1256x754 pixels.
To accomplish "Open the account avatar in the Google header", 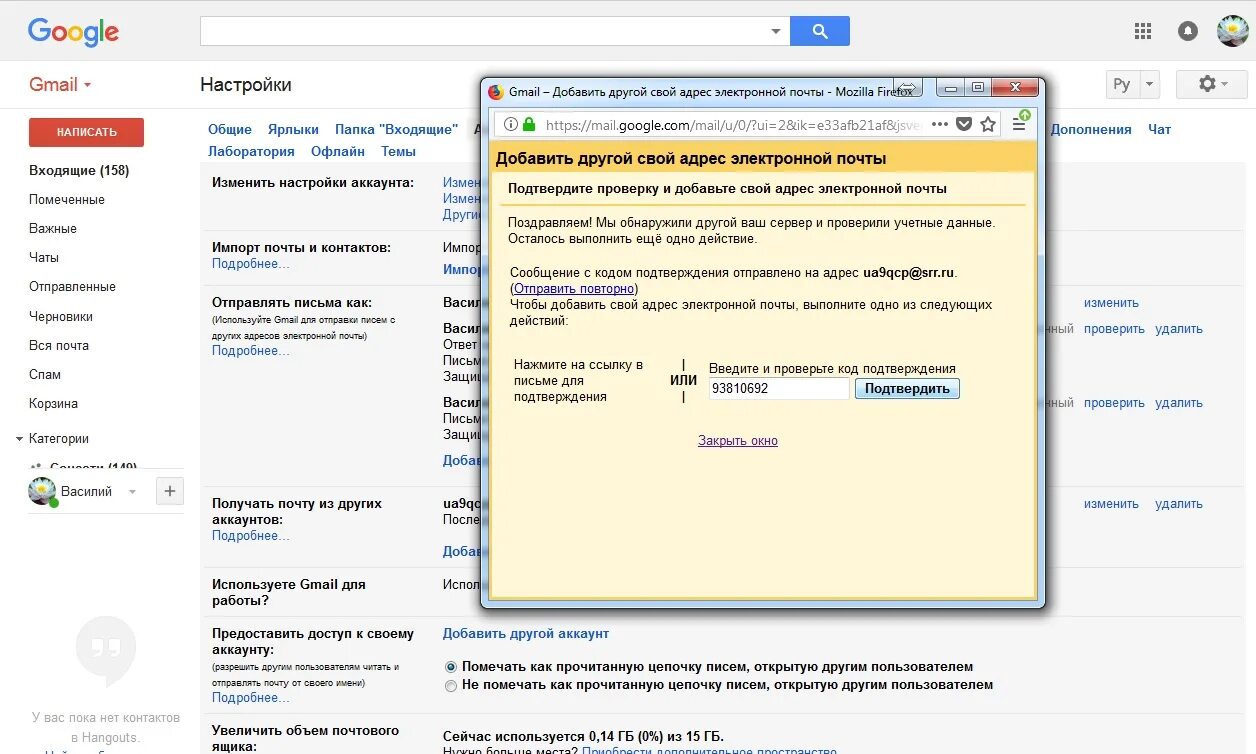I will [1232, 31].
